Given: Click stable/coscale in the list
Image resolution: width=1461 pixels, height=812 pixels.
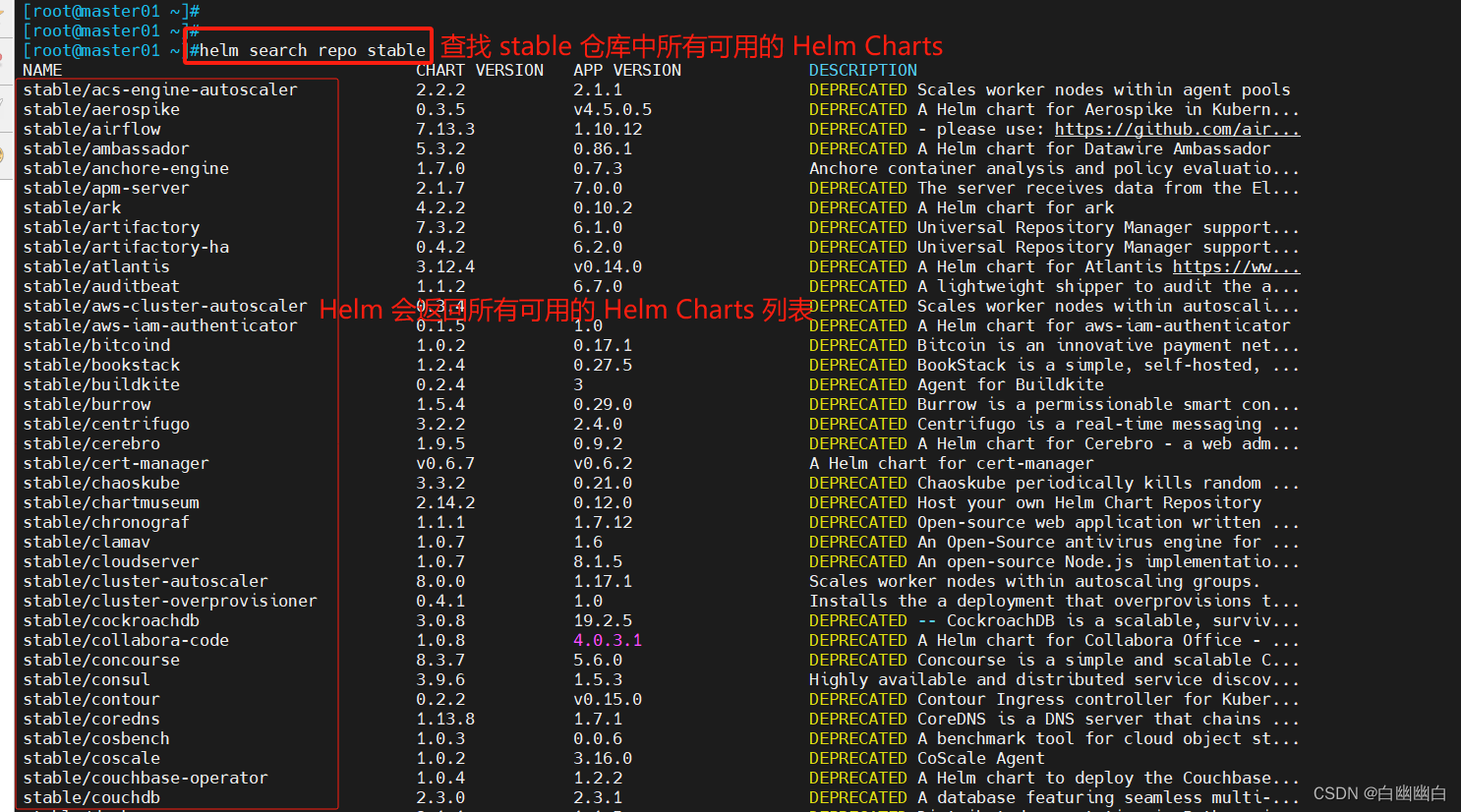Looking at the screenshot, I should tap(91, 758).
